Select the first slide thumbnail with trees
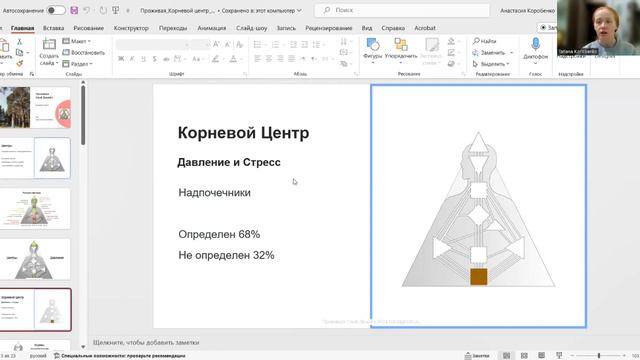 35,107
